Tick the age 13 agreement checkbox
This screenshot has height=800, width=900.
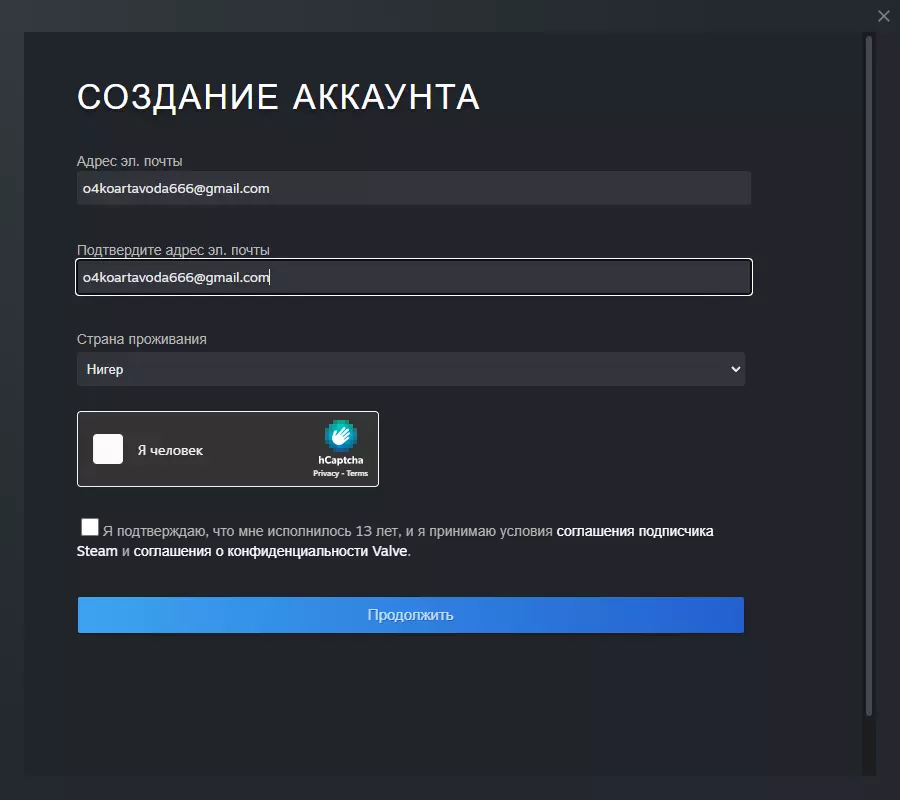pyautogui.click(x=90, y=527)
